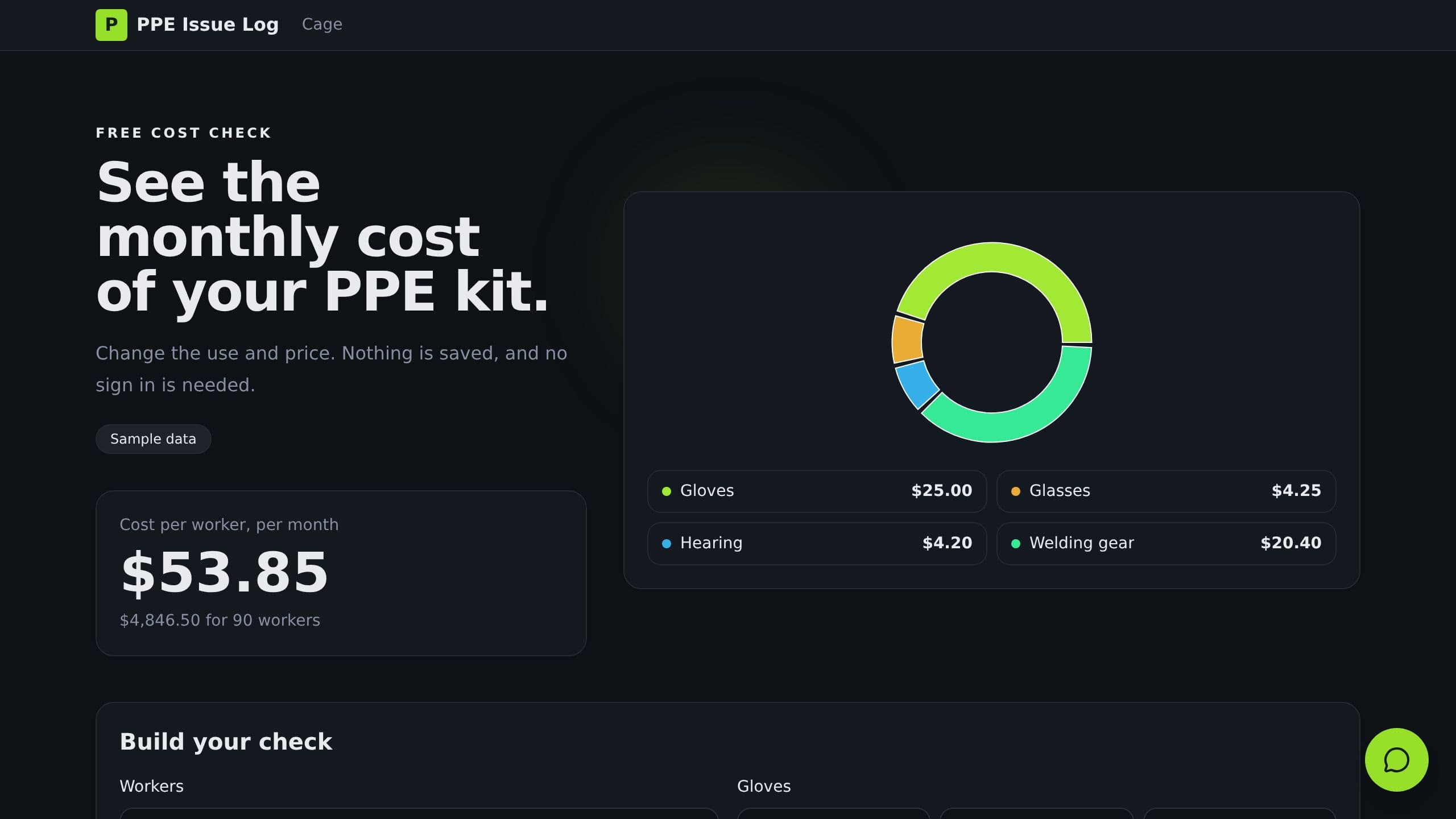
Task: Click the orange dot beside Glasses
Action: [x=1016, y=491]
